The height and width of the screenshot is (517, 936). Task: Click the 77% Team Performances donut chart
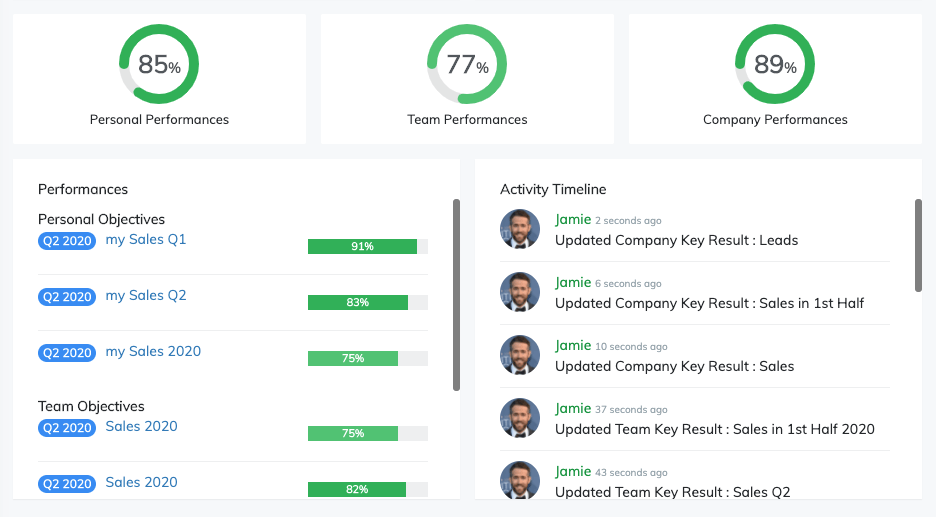click(467, 64)
